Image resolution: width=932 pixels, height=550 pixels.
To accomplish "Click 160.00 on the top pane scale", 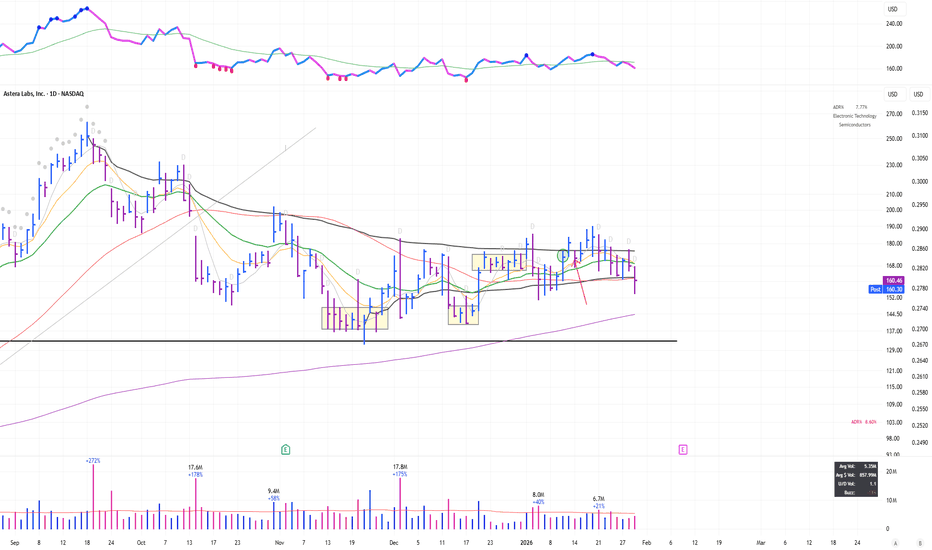I will 894,69.
